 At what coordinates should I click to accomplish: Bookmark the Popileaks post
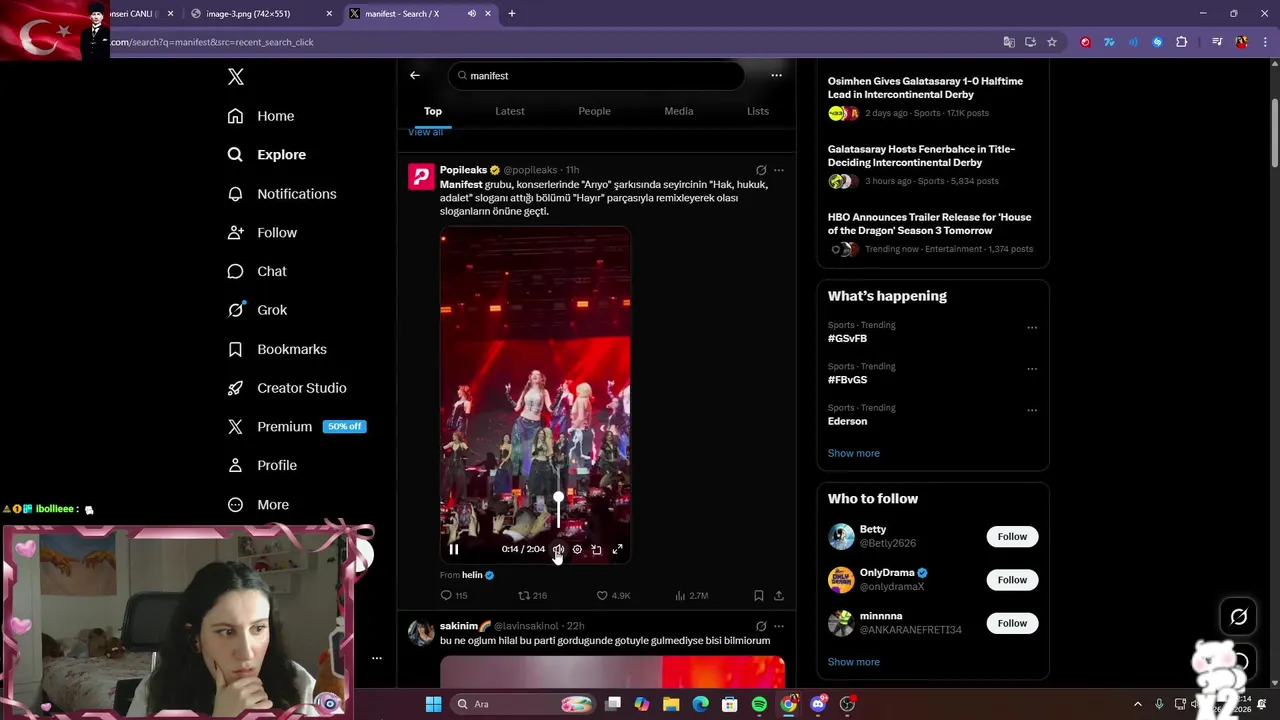pyautogui.click(x=759, y=595)
